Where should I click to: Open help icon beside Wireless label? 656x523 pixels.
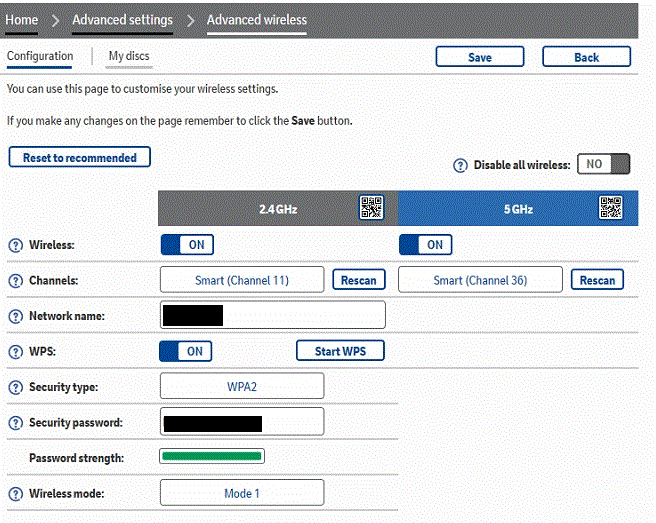[x=15, y=245]
